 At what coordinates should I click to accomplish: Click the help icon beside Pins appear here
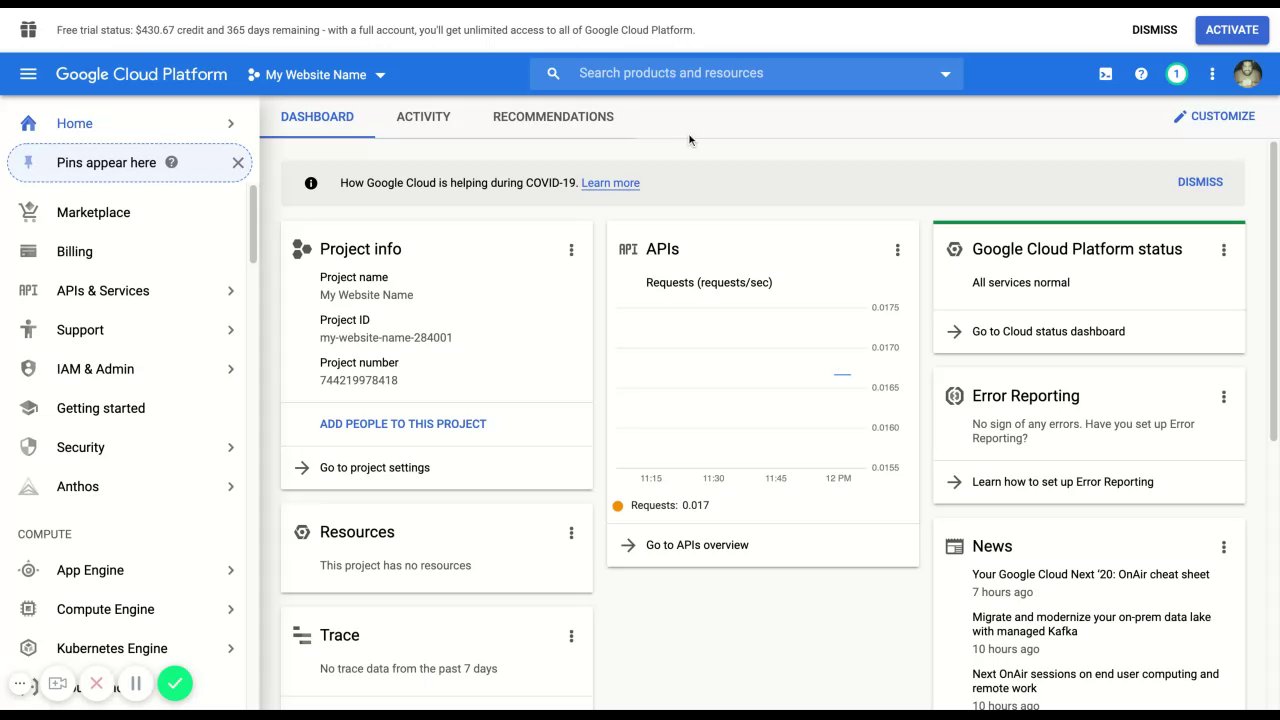point(171,162)
